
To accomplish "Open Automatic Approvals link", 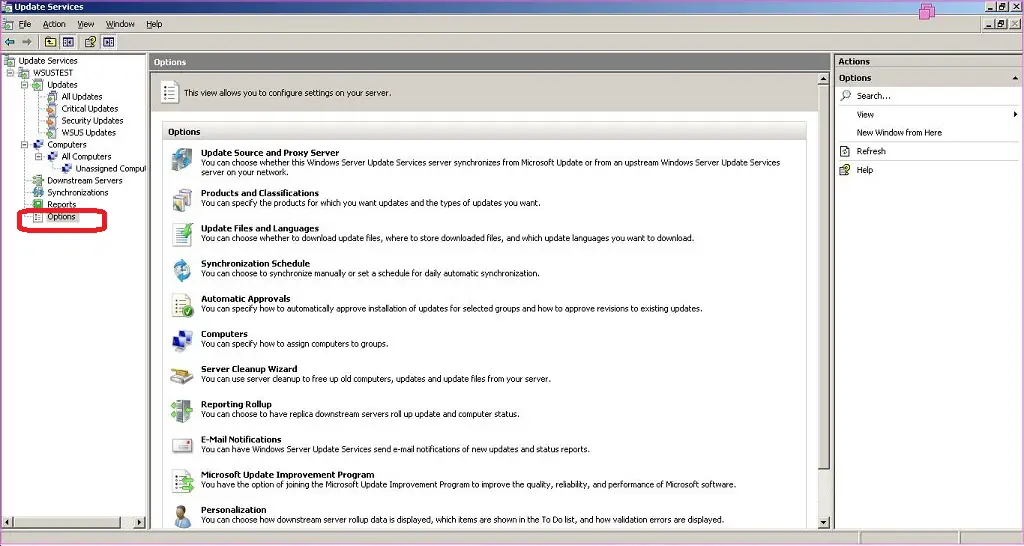I will pyautogui.click(x=246, y=299).
